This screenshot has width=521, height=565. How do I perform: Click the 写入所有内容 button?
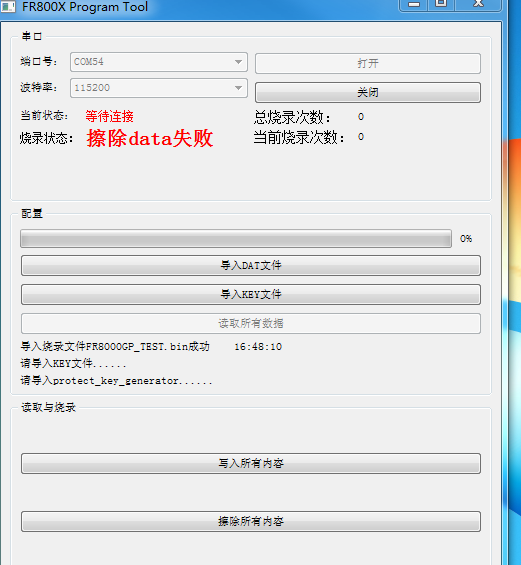[251, 463]
